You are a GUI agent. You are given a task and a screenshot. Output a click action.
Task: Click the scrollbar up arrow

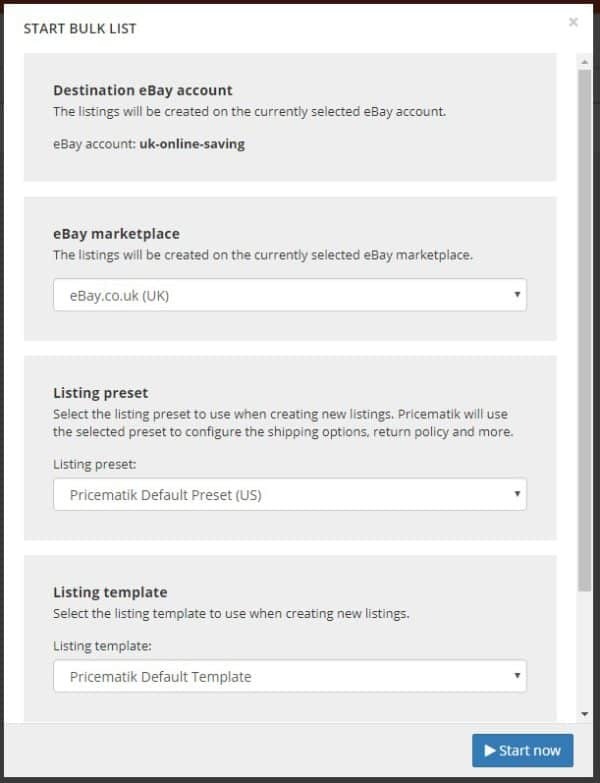point(585,62)
